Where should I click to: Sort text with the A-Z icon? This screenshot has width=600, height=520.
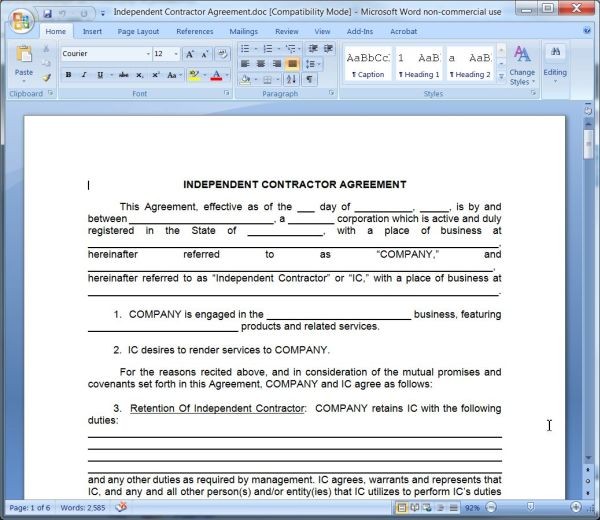(291, 79)
